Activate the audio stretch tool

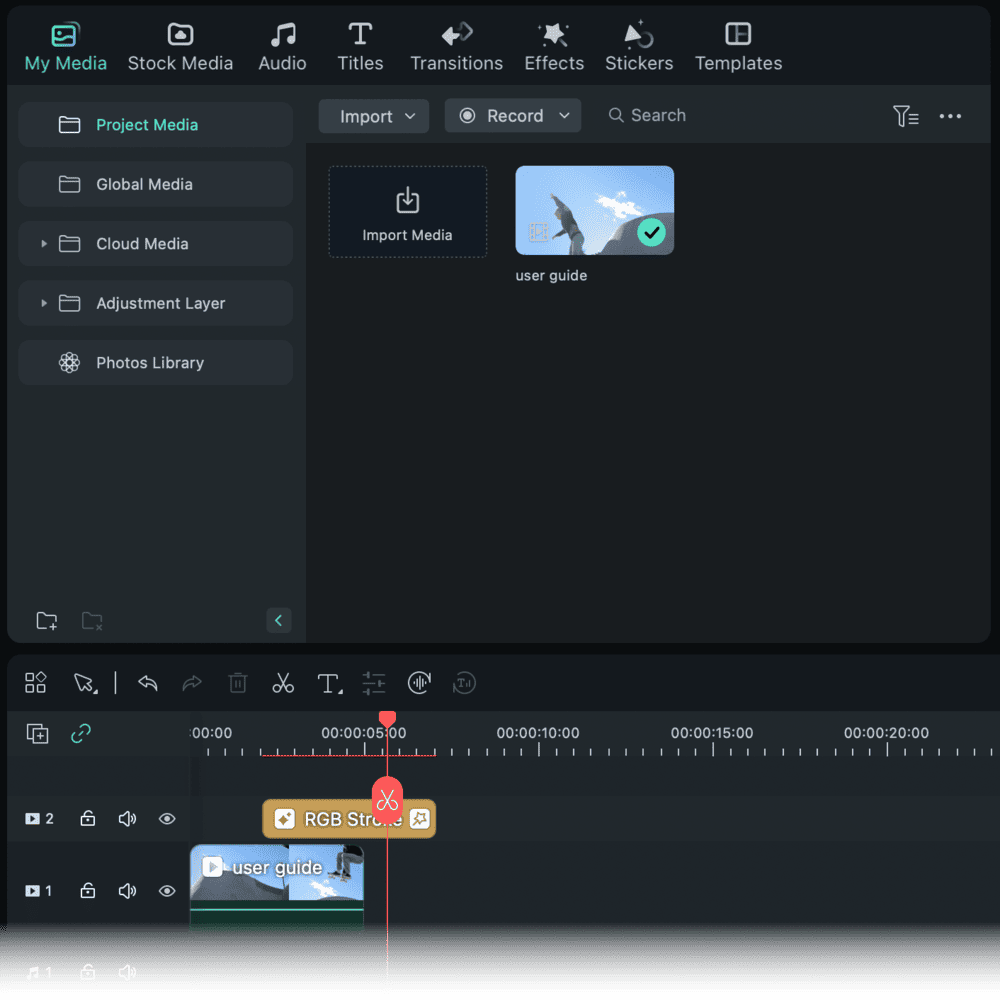[x=419, y=683]
